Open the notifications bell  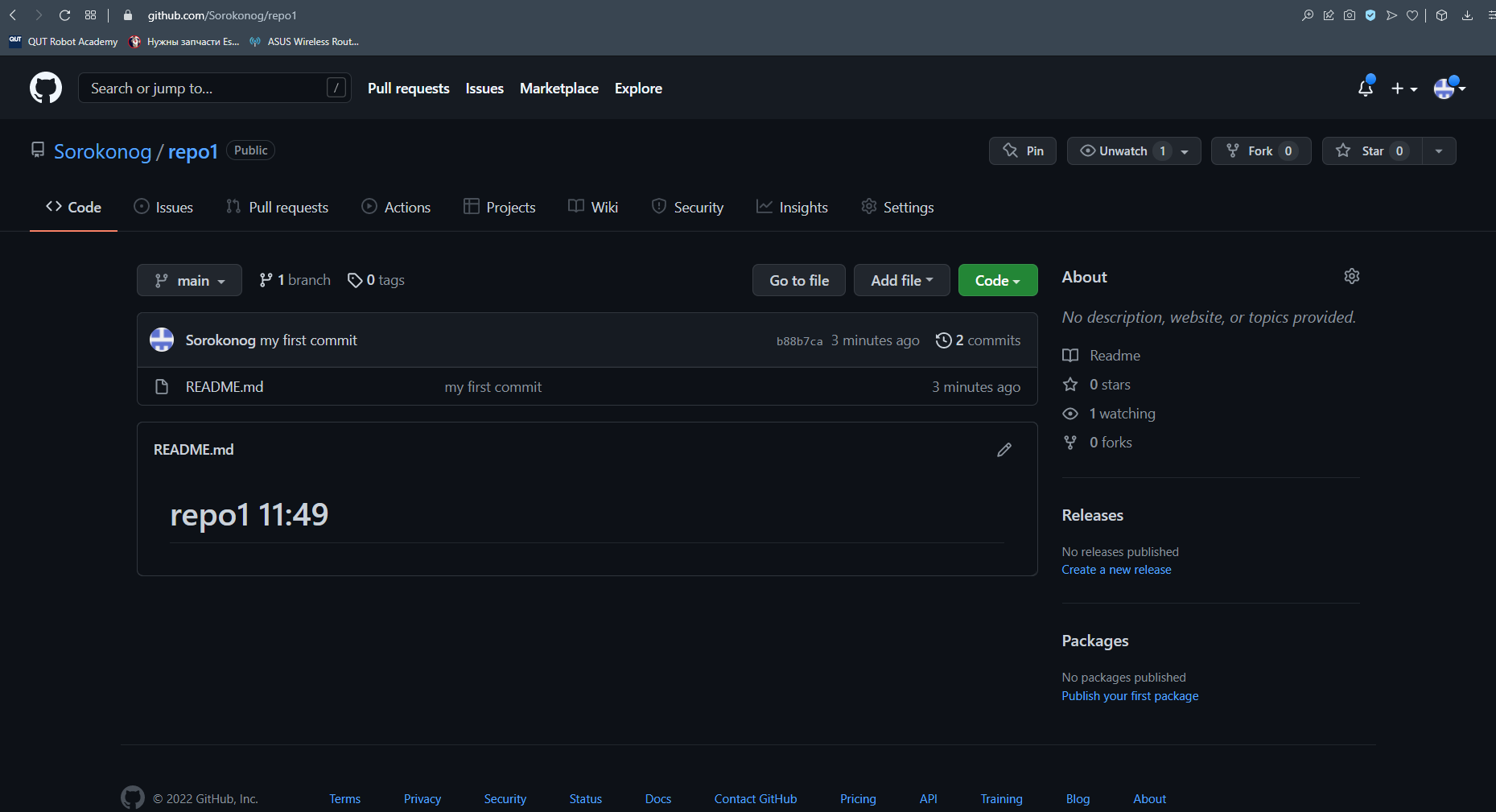coord(1365,89)
